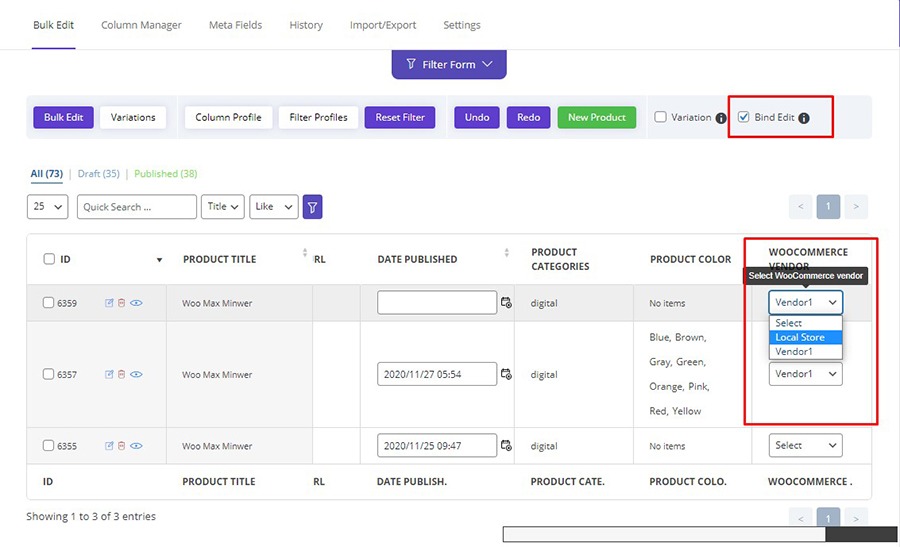Click the purple Bulk Edit button
This screenshot has height=547, width=900.
[x=63, y=117]
